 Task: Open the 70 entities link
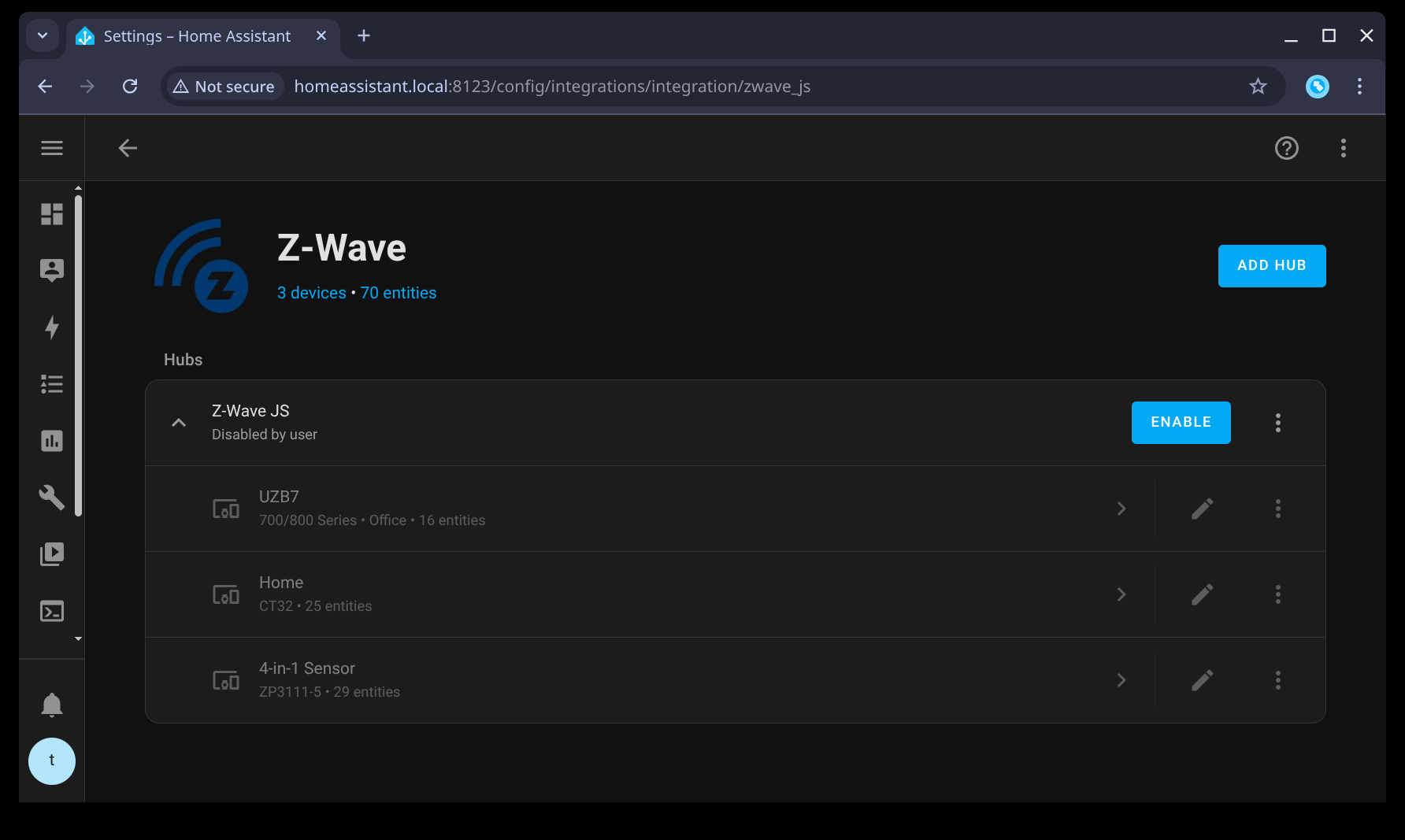[x=399, y=293]
